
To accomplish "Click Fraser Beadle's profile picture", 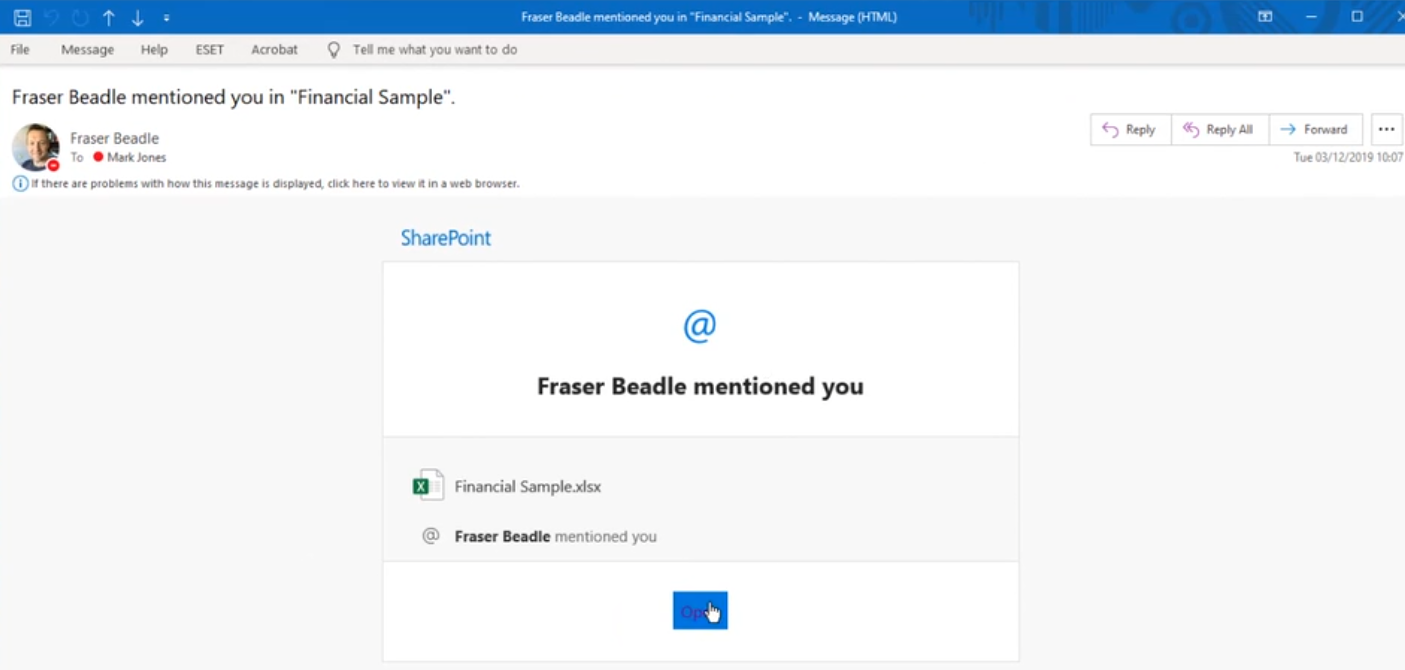I will click(x=35, y=147).
